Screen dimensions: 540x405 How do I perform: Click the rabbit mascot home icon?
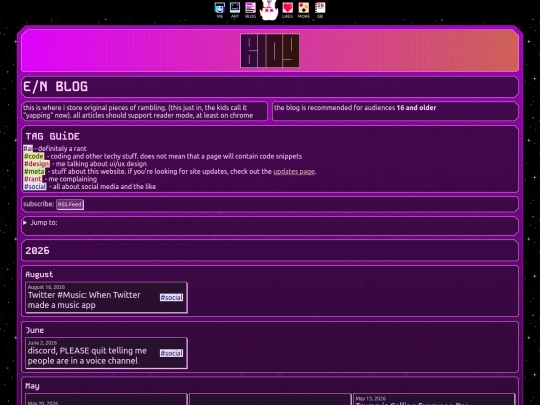point(269,10)
